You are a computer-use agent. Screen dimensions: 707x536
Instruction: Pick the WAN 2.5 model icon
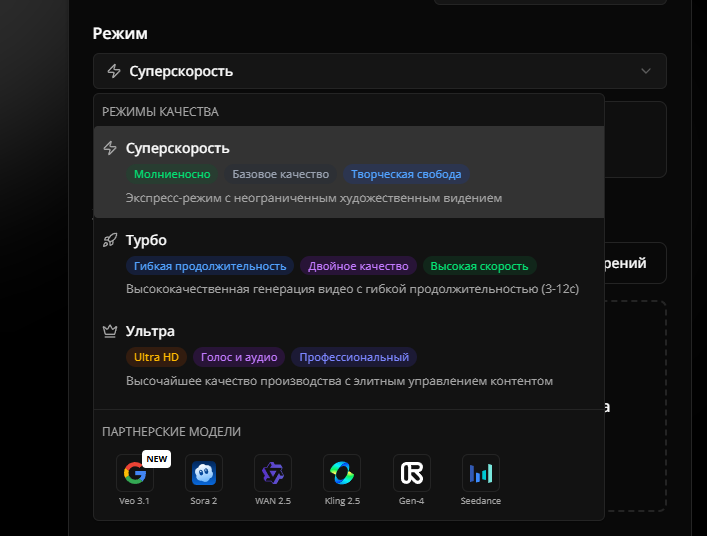tap(273, 473)
